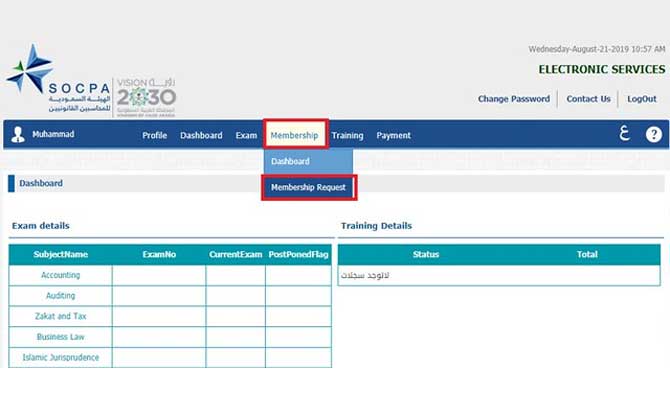Image resolution: width=670 pixels, height=410 pixels.
Task: Open the Profile menu item
Action: pyautogui.click(x=154, y=135)
